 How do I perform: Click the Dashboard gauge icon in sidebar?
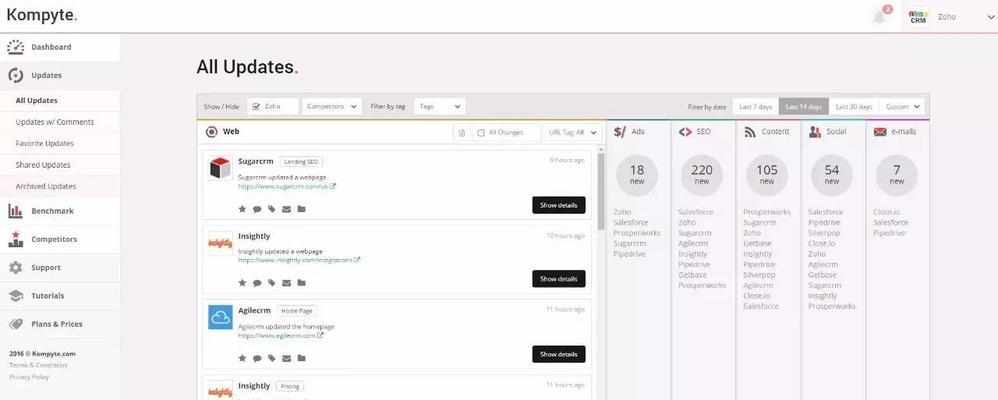tap(16, 46)
